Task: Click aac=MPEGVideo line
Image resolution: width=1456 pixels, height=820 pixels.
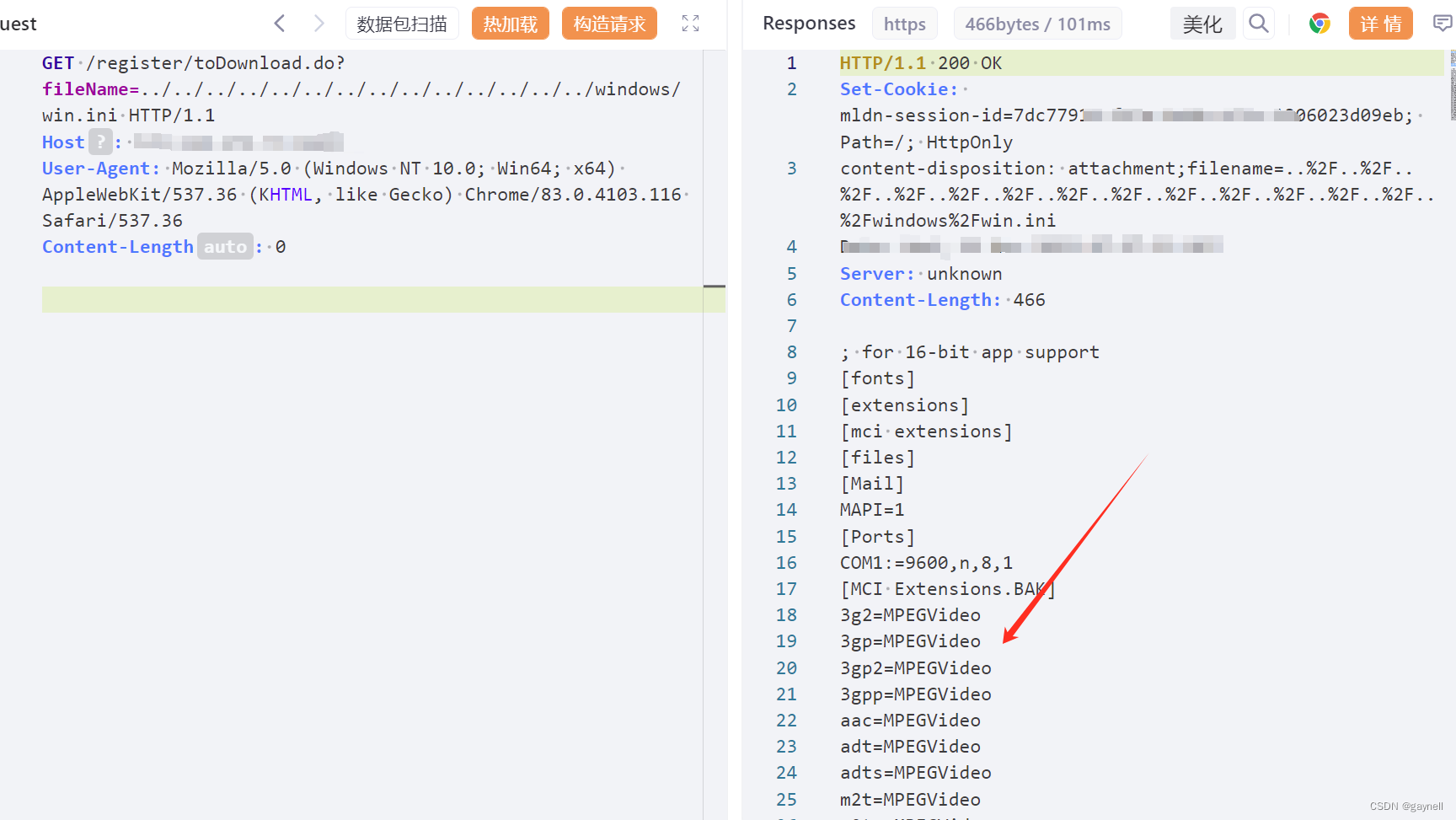Action: tap(910, 721)
